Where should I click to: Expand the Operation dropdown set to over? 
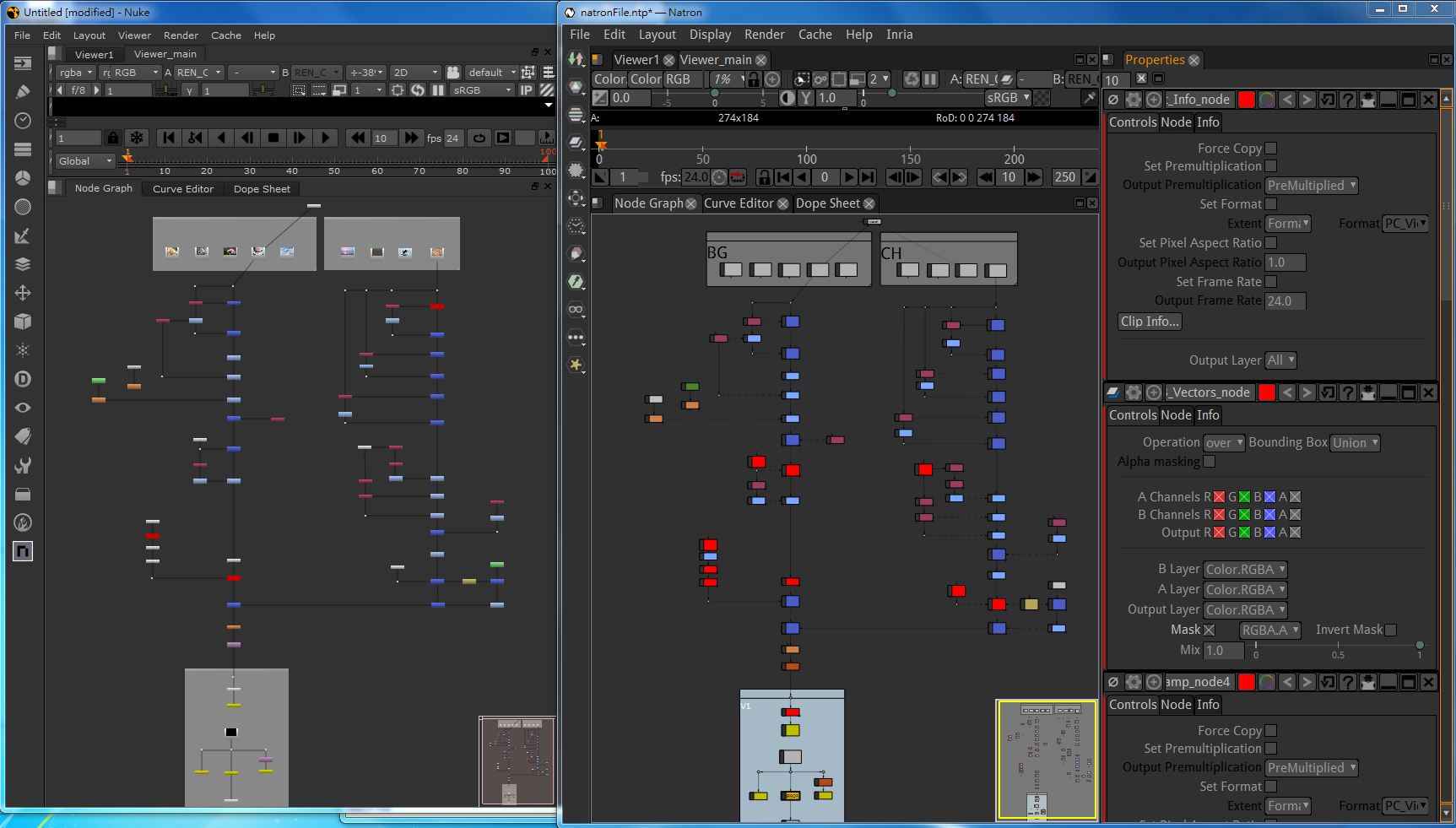[x=1224, y=442]
